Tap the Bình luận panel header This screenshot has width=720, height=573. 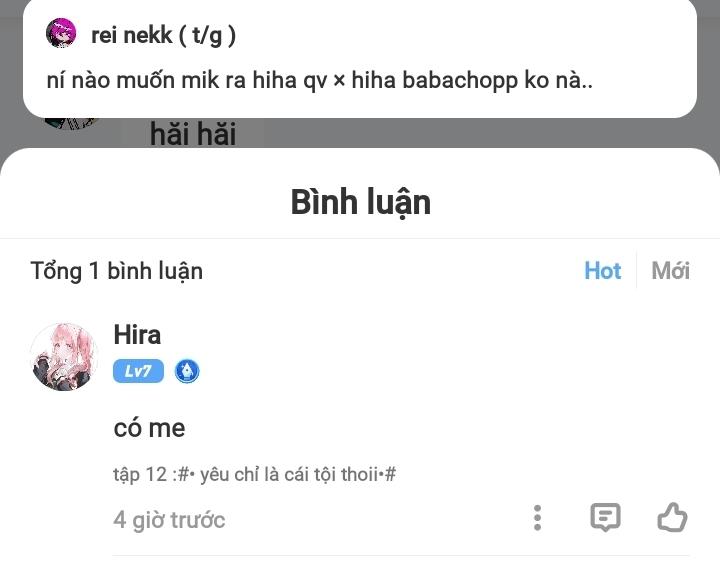360,202
